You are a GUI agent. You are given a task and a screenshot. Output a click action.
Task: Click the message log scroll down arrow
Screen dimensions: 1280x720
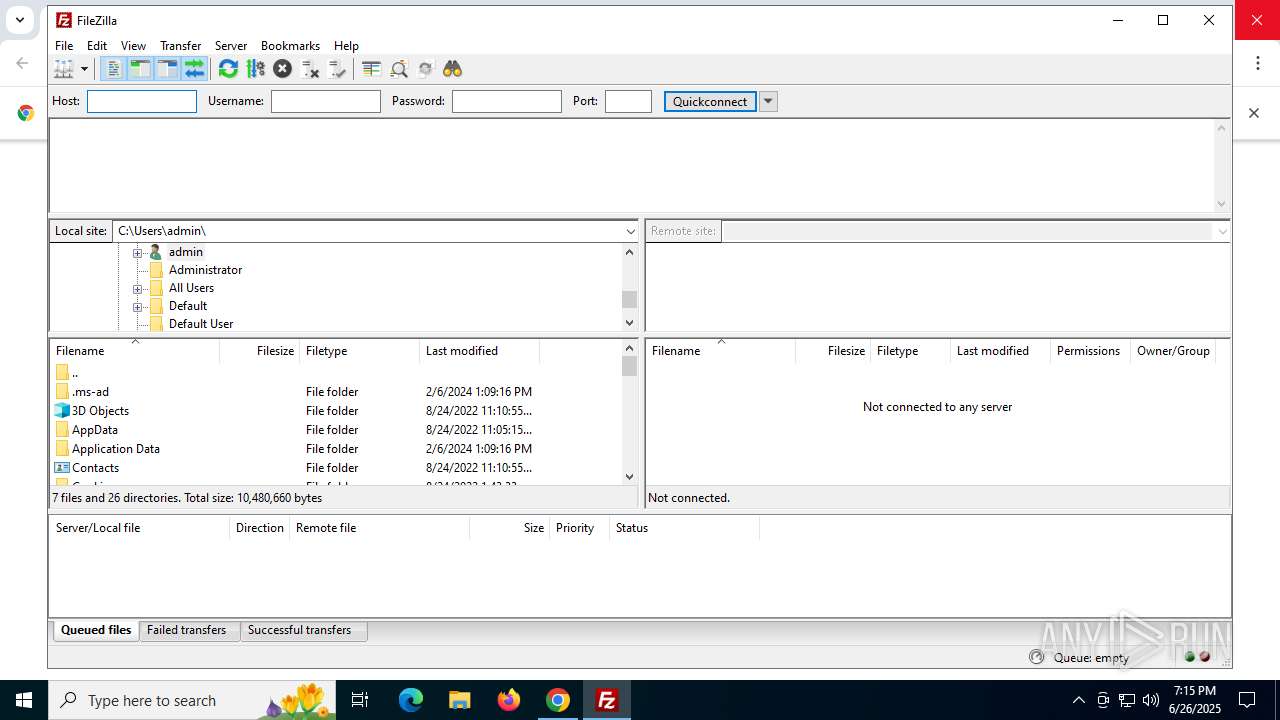point(1221,204)
